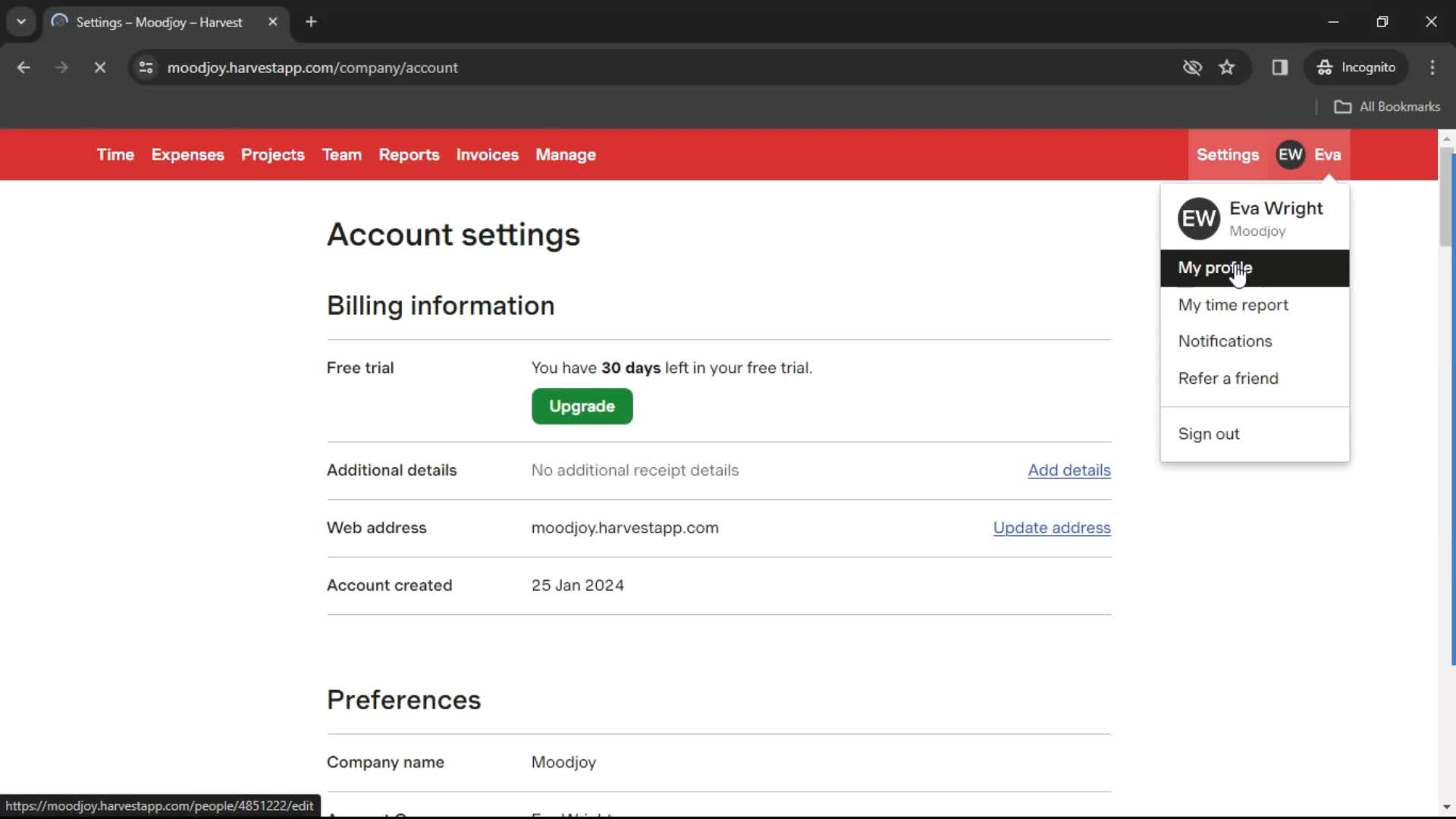Select My profile menu item
The image size is (1456, 819).
pos(1215,267)
